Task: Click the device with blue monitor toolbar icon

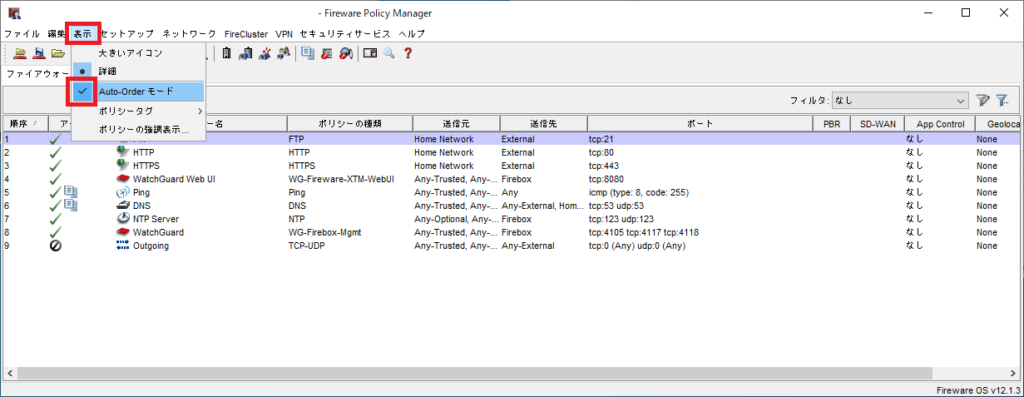Action: tap(246, 54)
